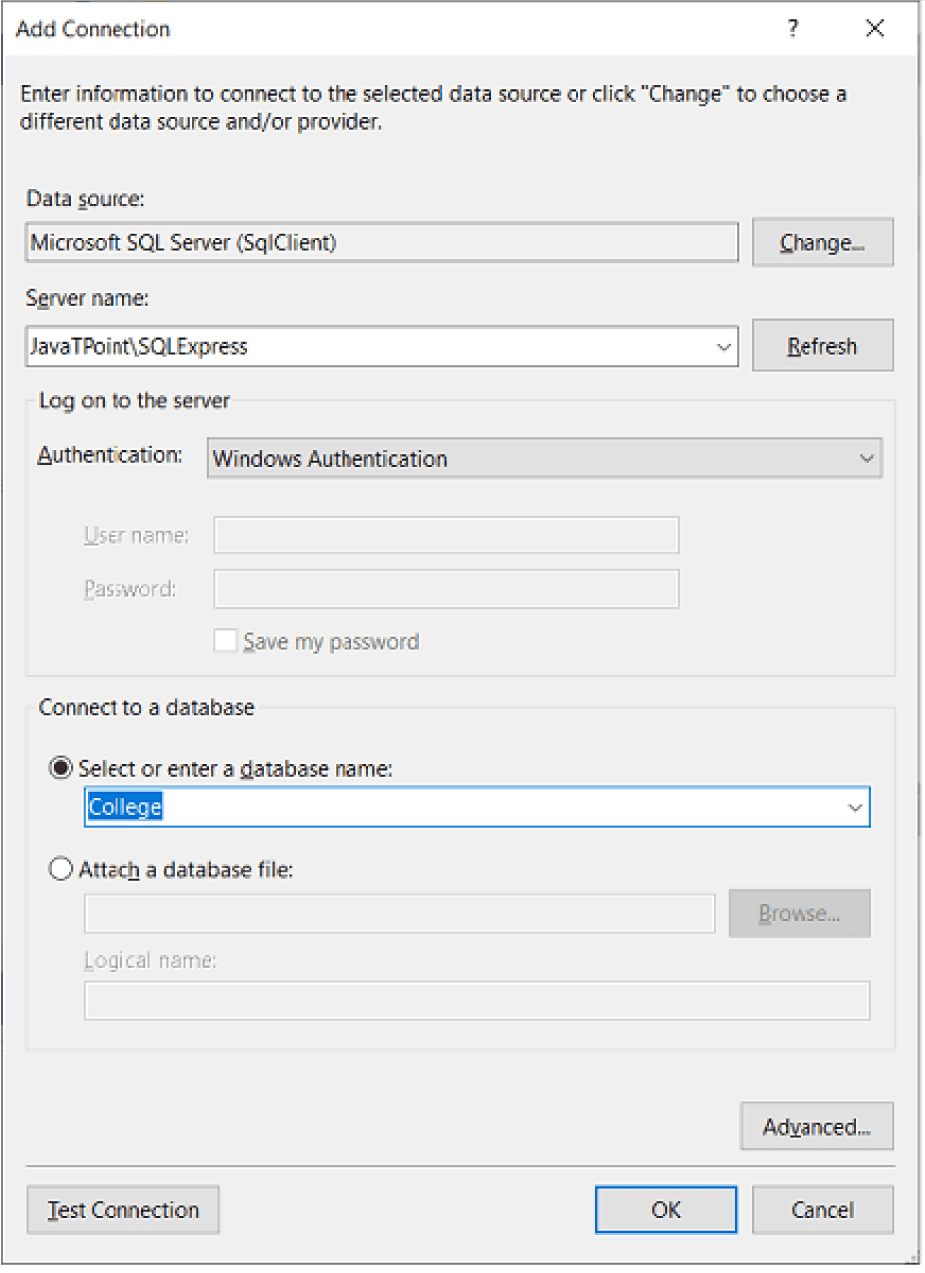
Task: Click inside the Server name text box
Action: coord(360,347)
